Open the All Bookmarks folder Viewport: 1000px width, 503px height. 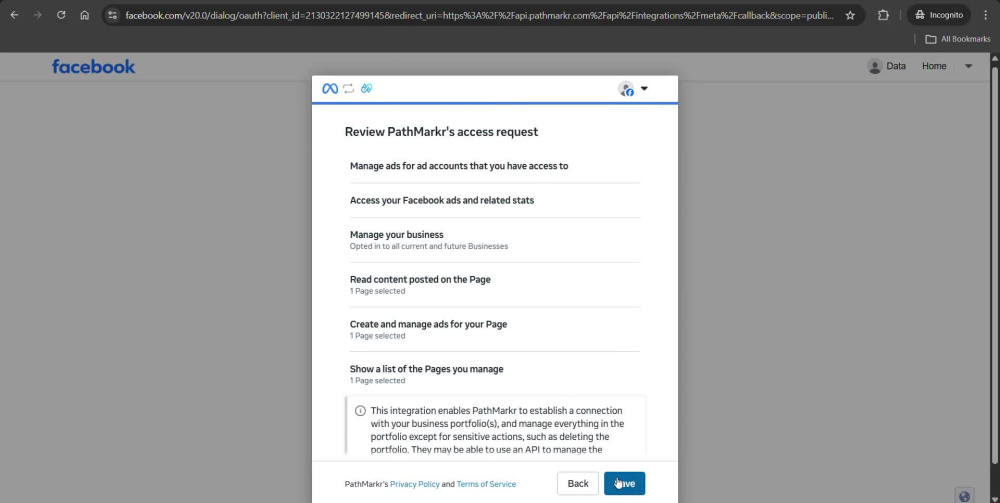click(958, 40)
